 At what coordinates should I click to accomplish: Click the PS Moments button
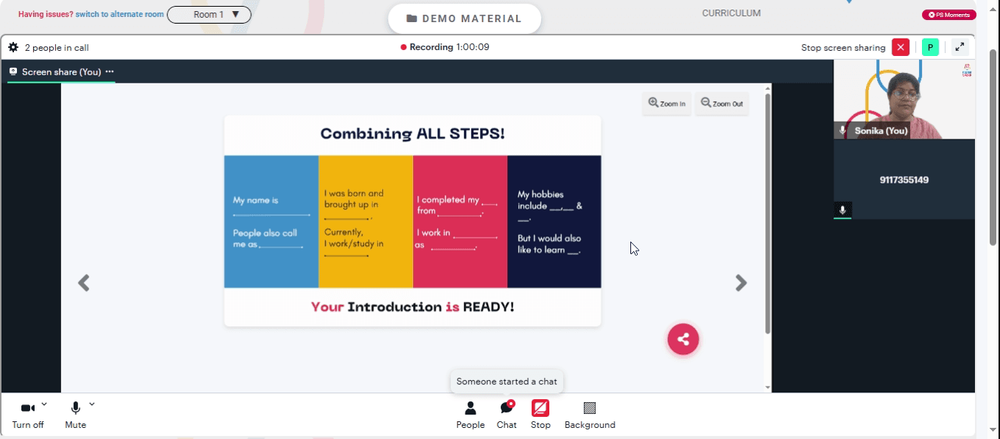(948, 15)
